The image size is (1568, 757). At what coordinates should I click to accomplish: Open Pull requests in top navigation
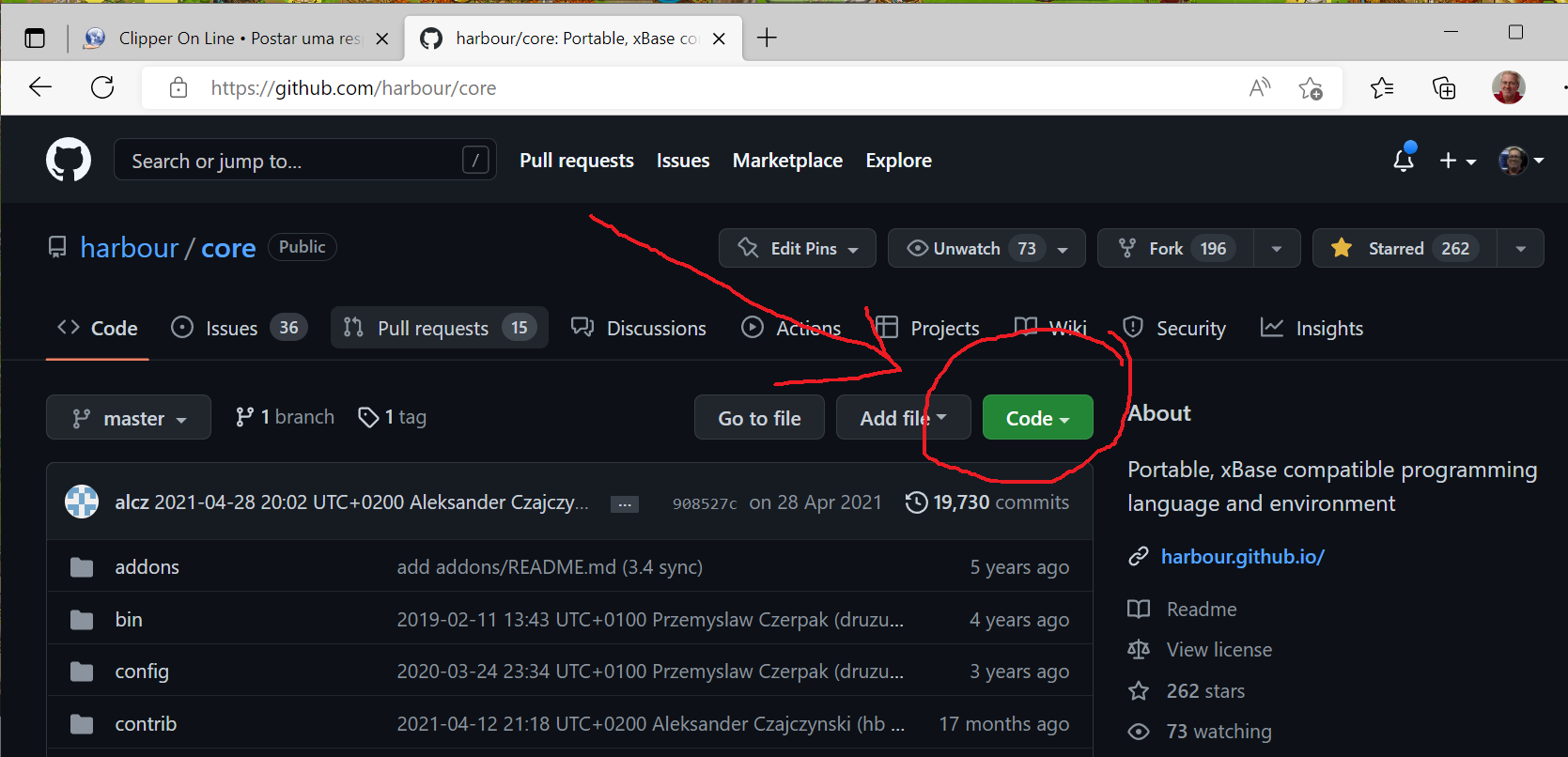[x=577, y=161]
